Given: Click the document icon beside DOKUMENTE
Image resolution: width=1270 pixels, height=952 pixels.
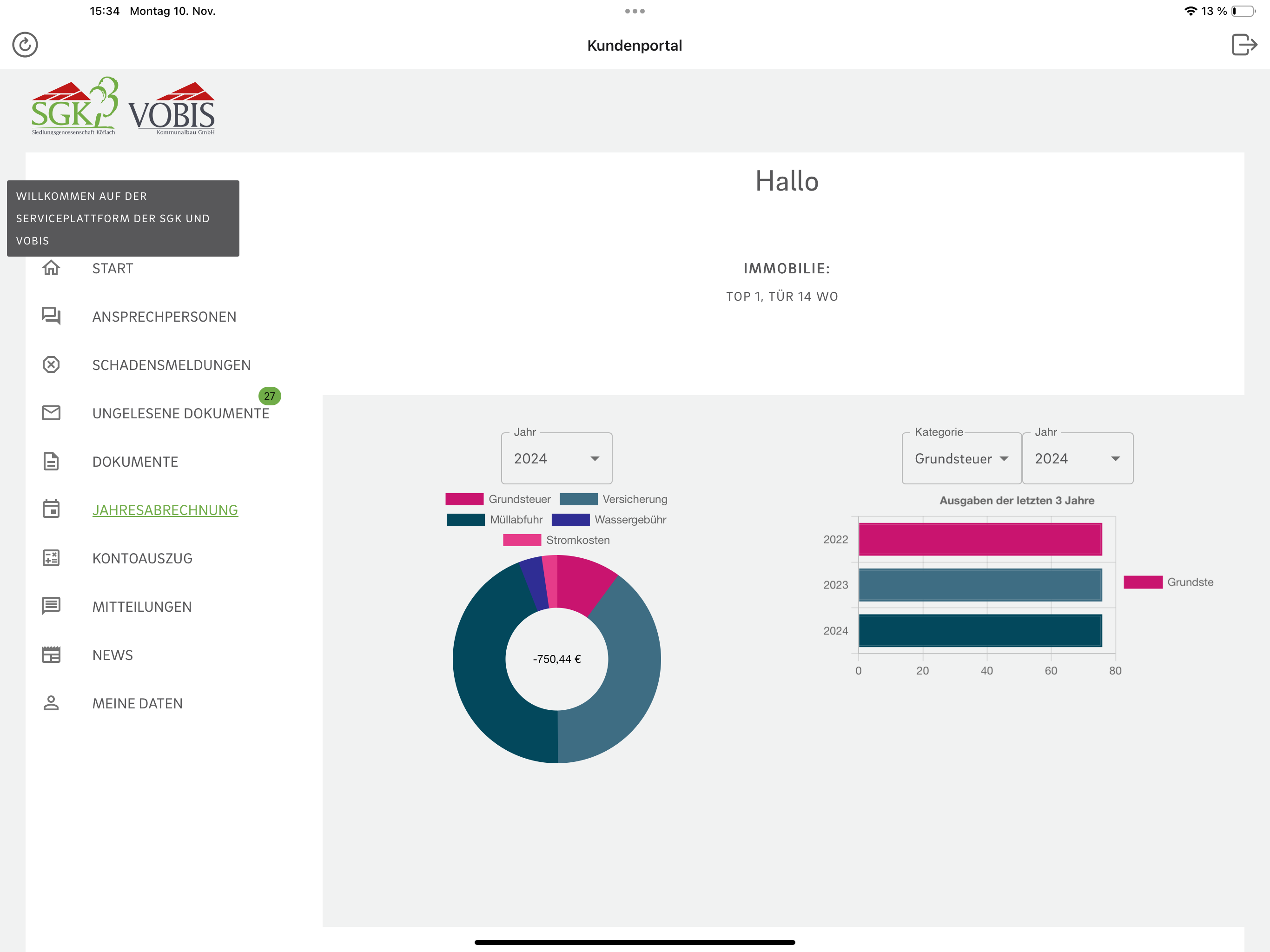Looking at the screenshot, I should [51, 461].
